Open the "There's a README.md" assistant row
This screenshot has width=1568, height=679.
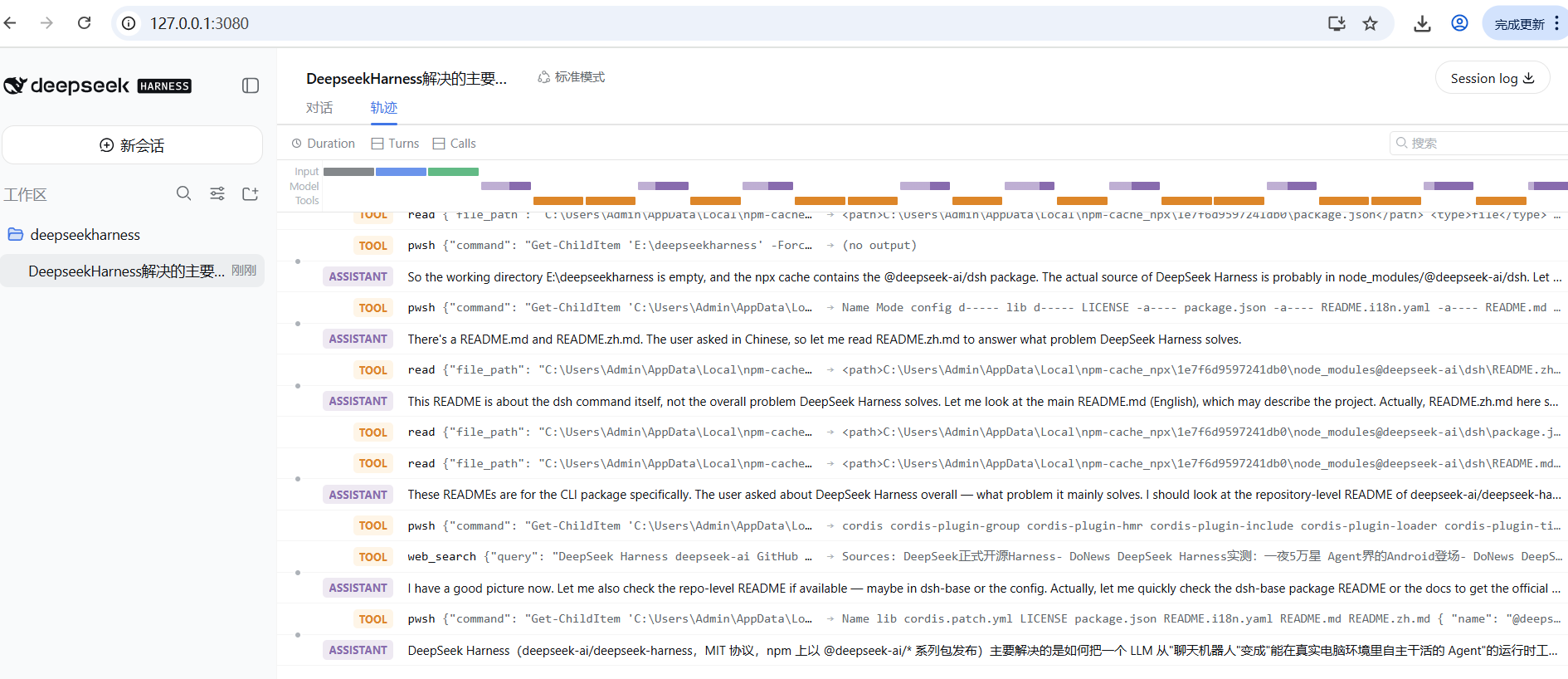923,339
